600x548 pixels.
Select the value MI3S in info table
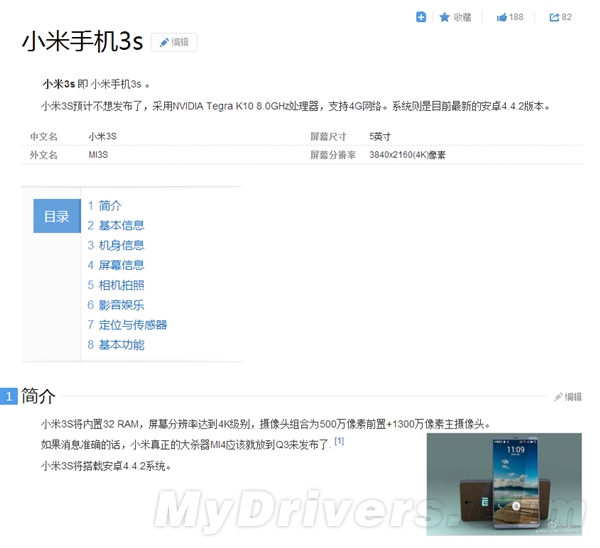(x=98, y=155)
